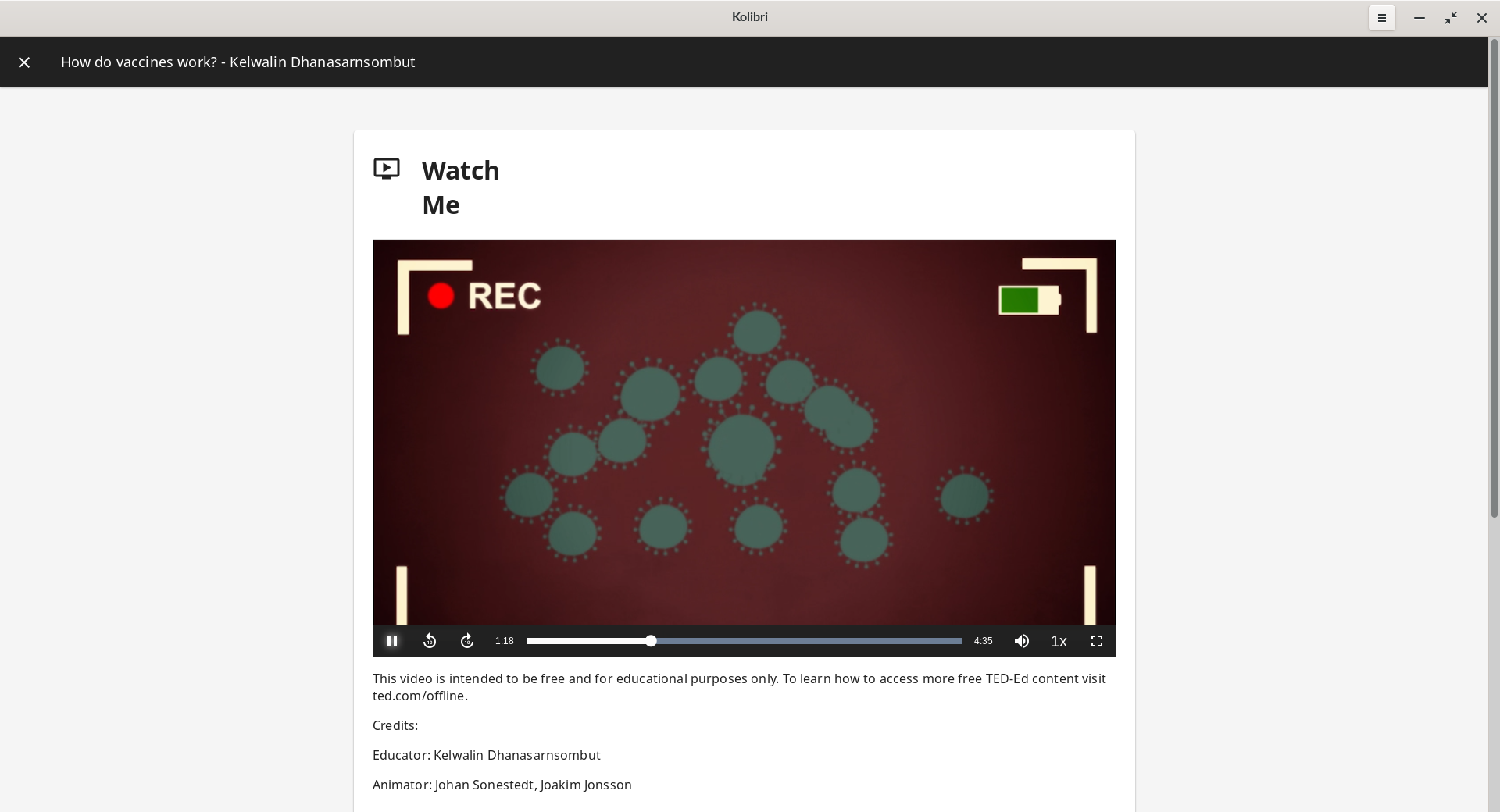Click the lesson title in header bar
Image resolution: width=1500 pixels, height=812 pixels.
pyautogui.click(x=237, y=62)
